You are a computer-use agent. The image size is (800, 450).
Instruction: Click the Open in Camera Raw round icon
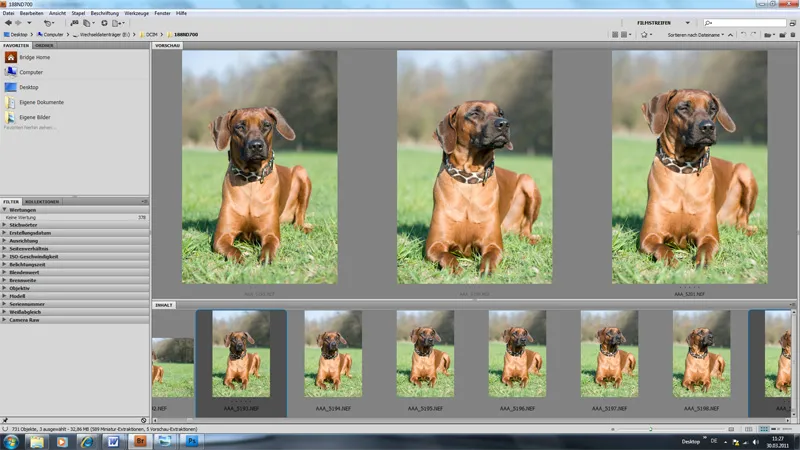click(104, 23)
